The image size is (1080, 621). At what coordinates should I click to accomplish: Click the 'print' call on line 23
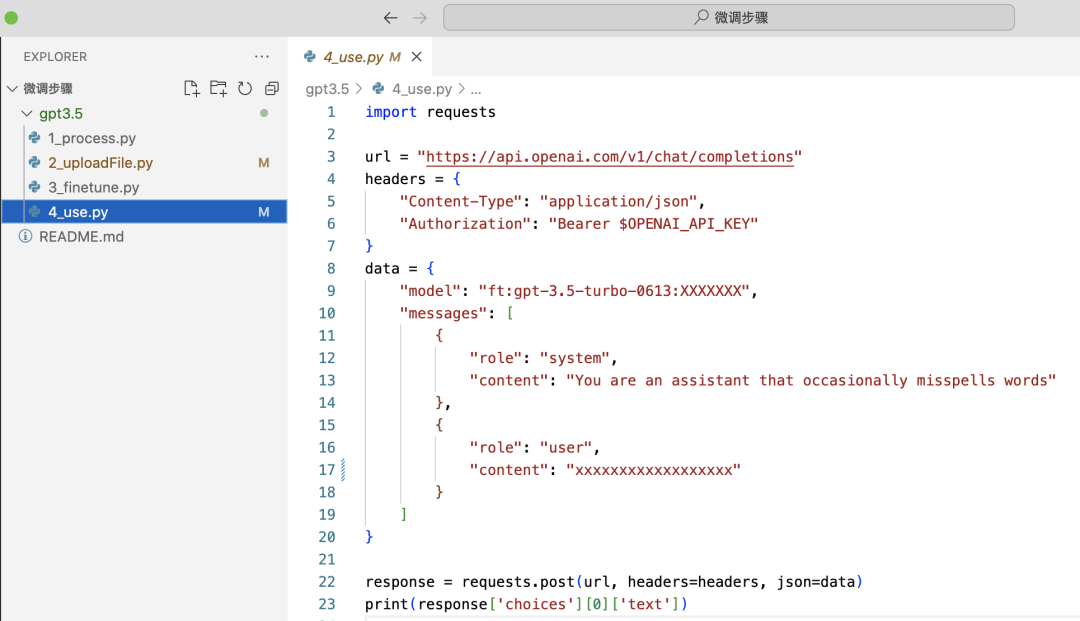pyautogui.click(x=386, y=604)
